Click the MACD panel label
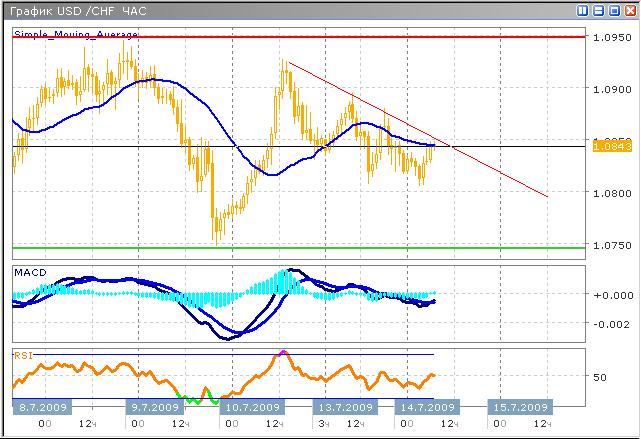The width and height of the screenshot is (641, 439). coord(30,273)
